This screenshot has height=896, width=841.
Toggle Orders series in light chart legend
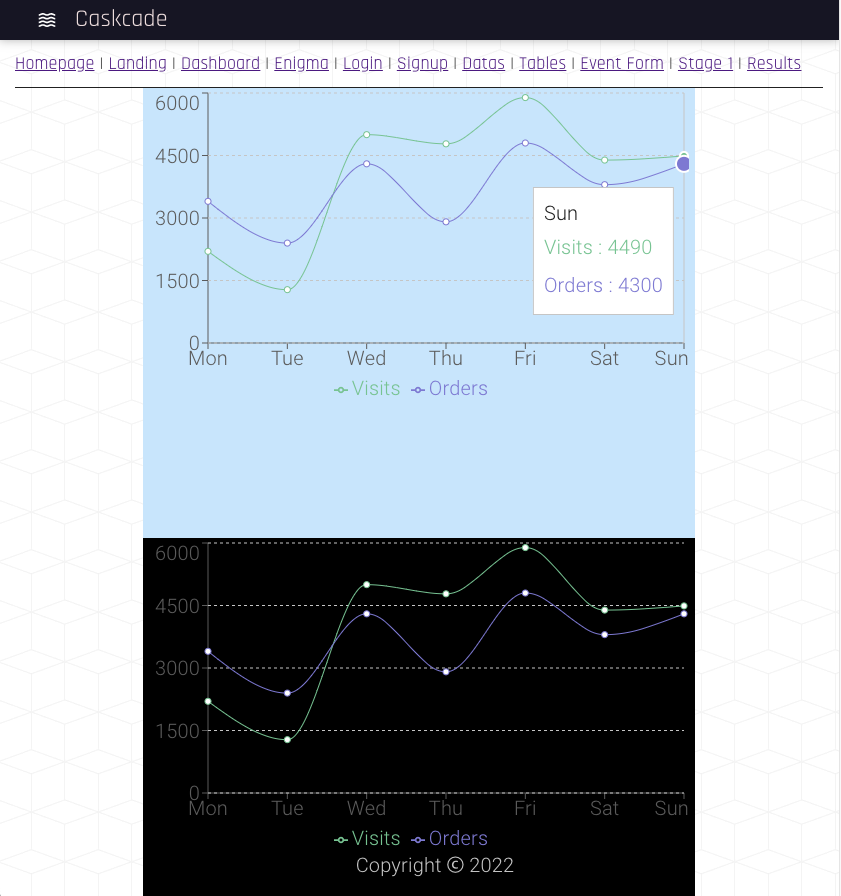(x=449, y=389)
